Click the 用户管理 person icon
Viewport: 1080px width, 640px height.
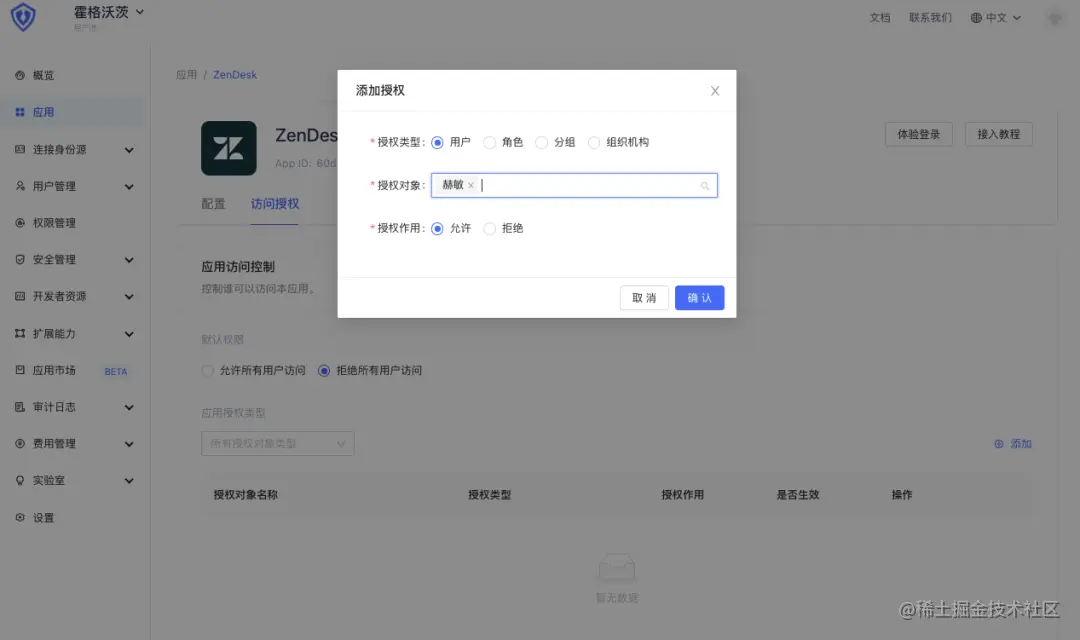[20, 186]
